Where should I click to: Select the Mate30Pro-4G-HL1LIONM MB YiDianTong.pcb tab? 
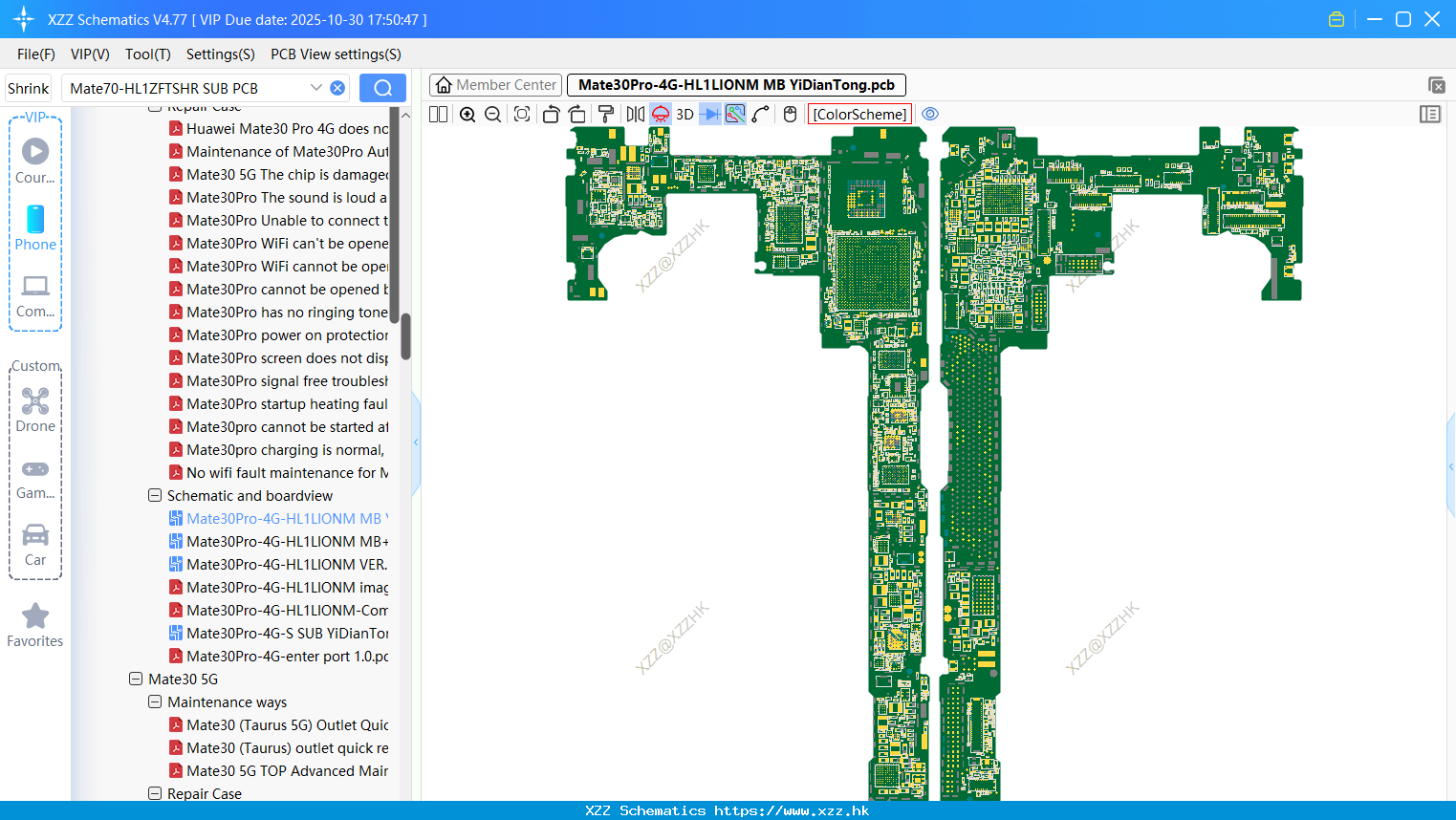pos(736,85)
